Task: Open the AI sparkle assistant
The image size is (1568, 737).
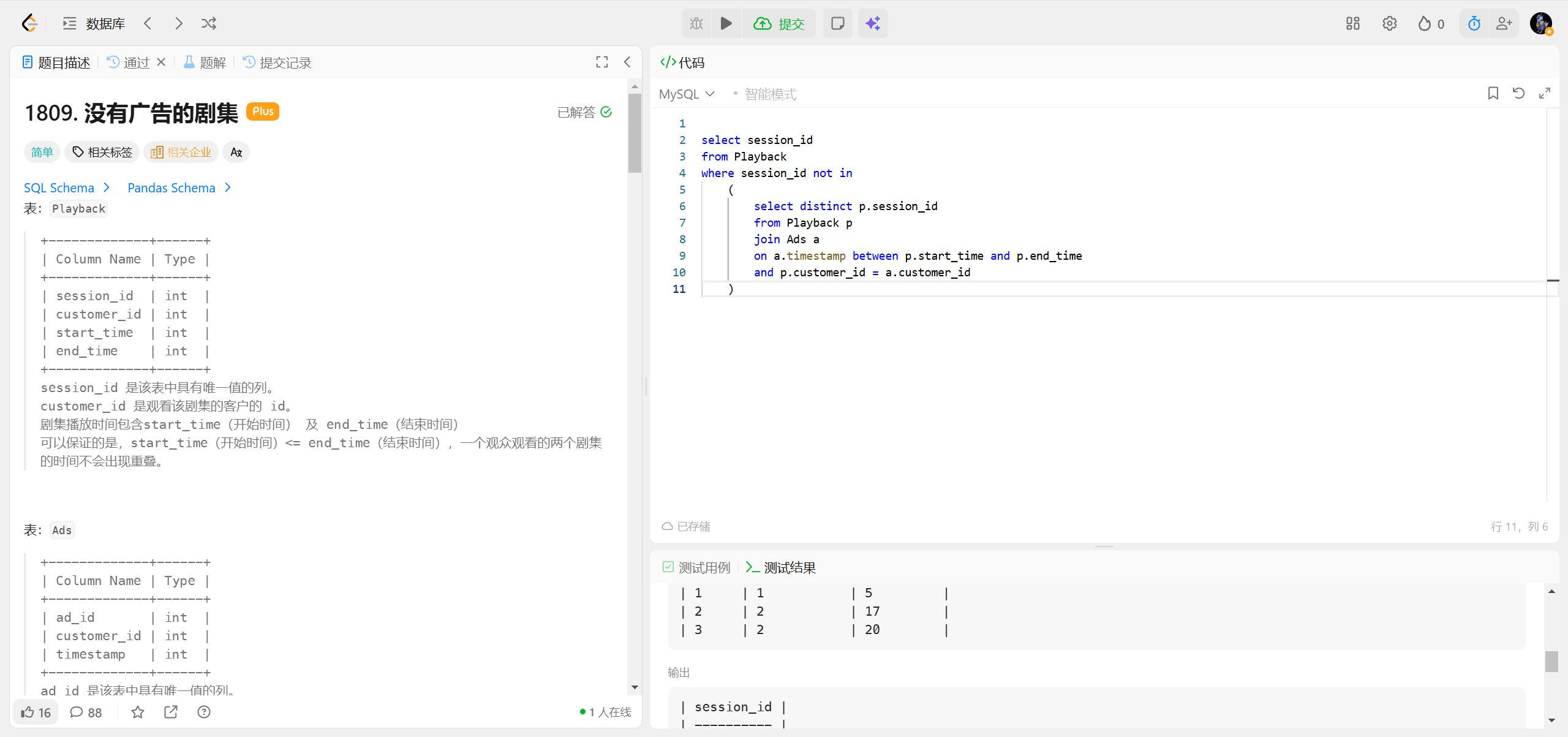Action: [x=872, y=23]
